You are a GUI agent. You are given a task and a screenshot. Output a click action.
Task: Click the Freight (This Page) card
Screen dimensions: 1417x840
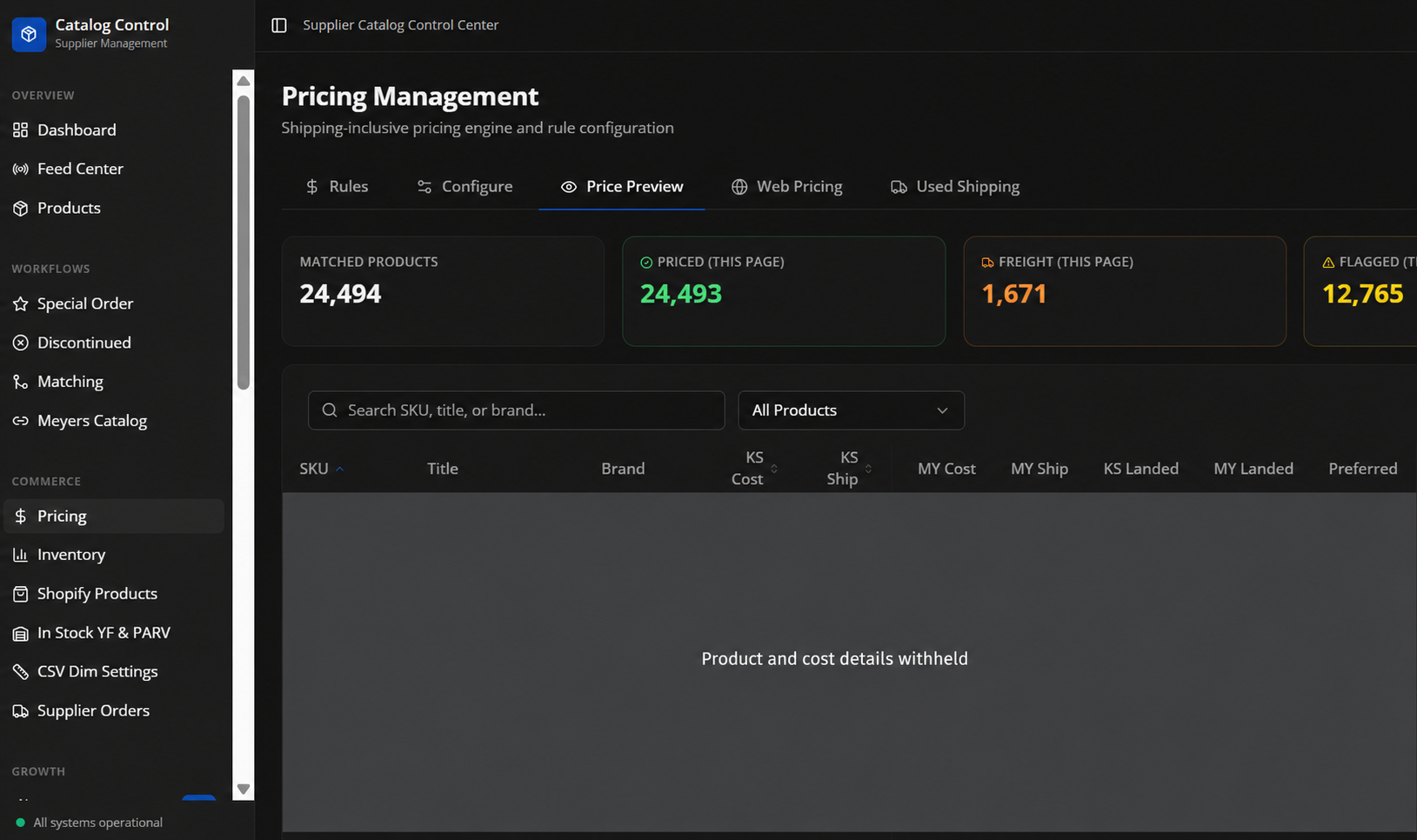(1125, 291)
